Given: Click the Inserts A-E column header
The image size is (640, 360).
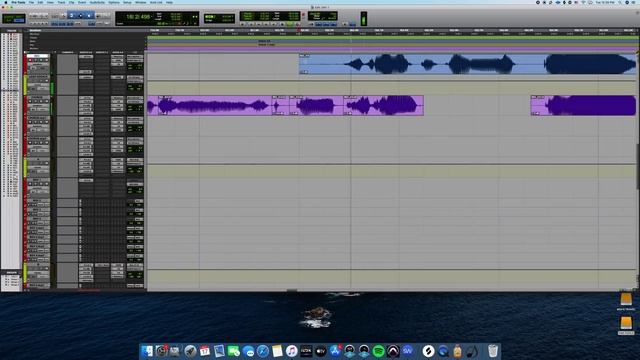Looking at the screenshot, I should pos(86,52).
